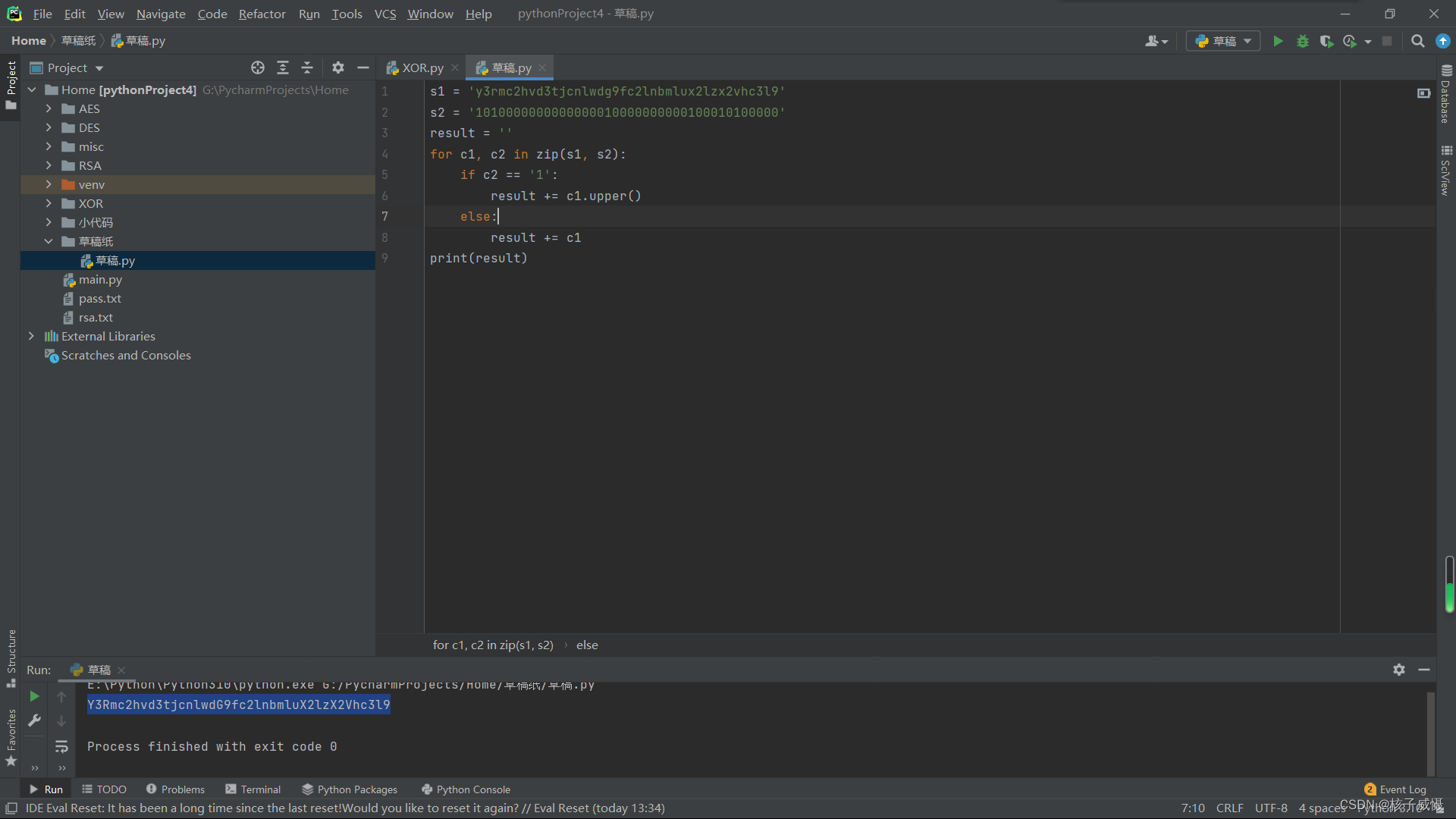Open Run panel wrench settings icon
This screenshot has height=819, width=1456.
pyautogui.click(x=34, y=720)
